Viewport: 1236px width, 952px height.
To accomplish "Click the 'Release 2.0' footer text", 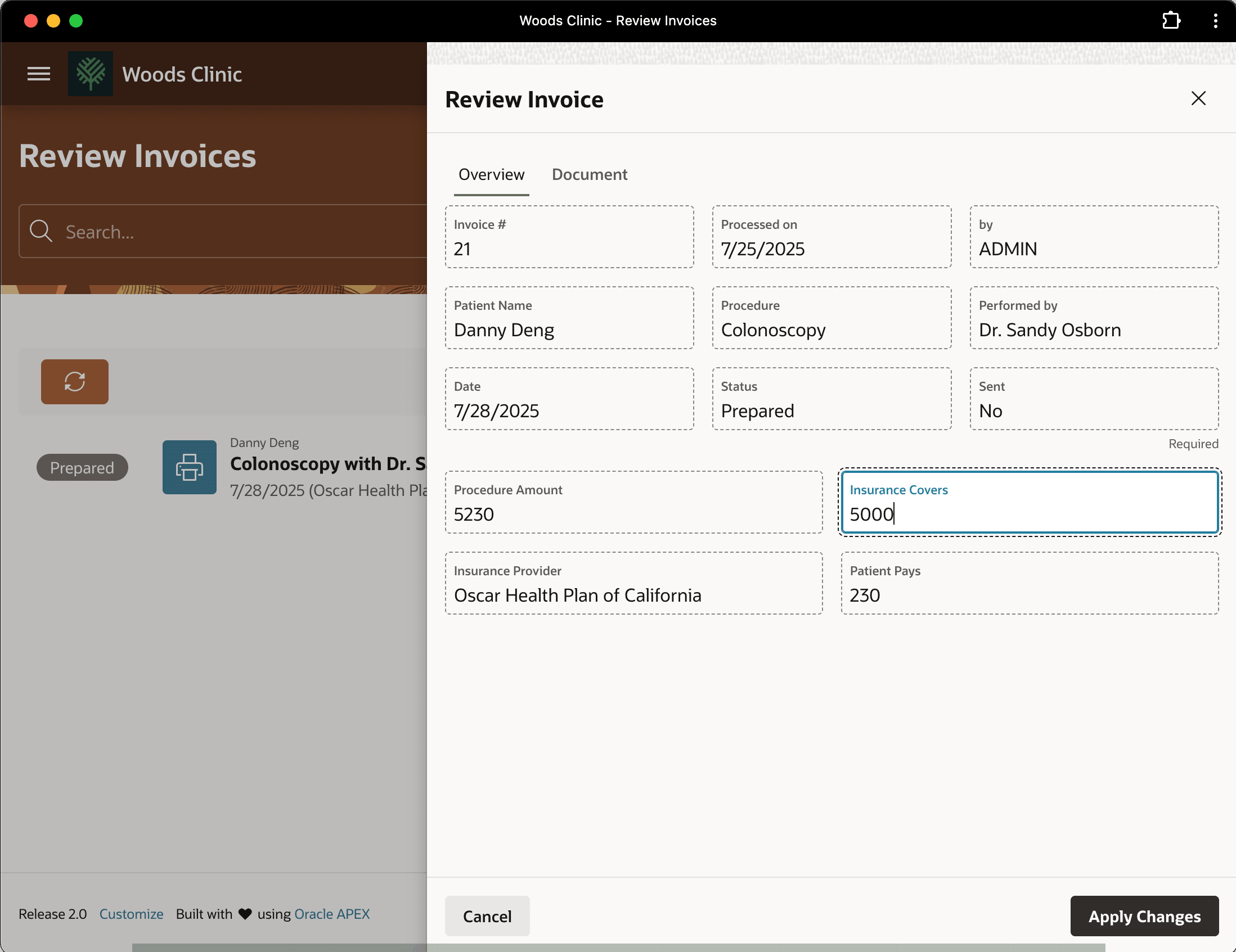I will click(x=53, y=914).
